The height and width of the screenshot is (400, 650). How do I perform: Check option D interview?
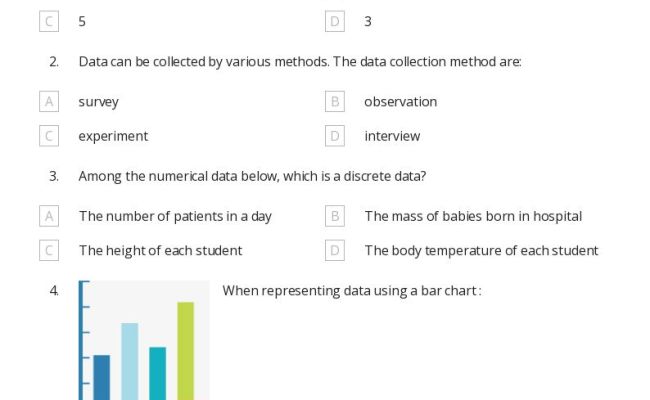(335, 136)
